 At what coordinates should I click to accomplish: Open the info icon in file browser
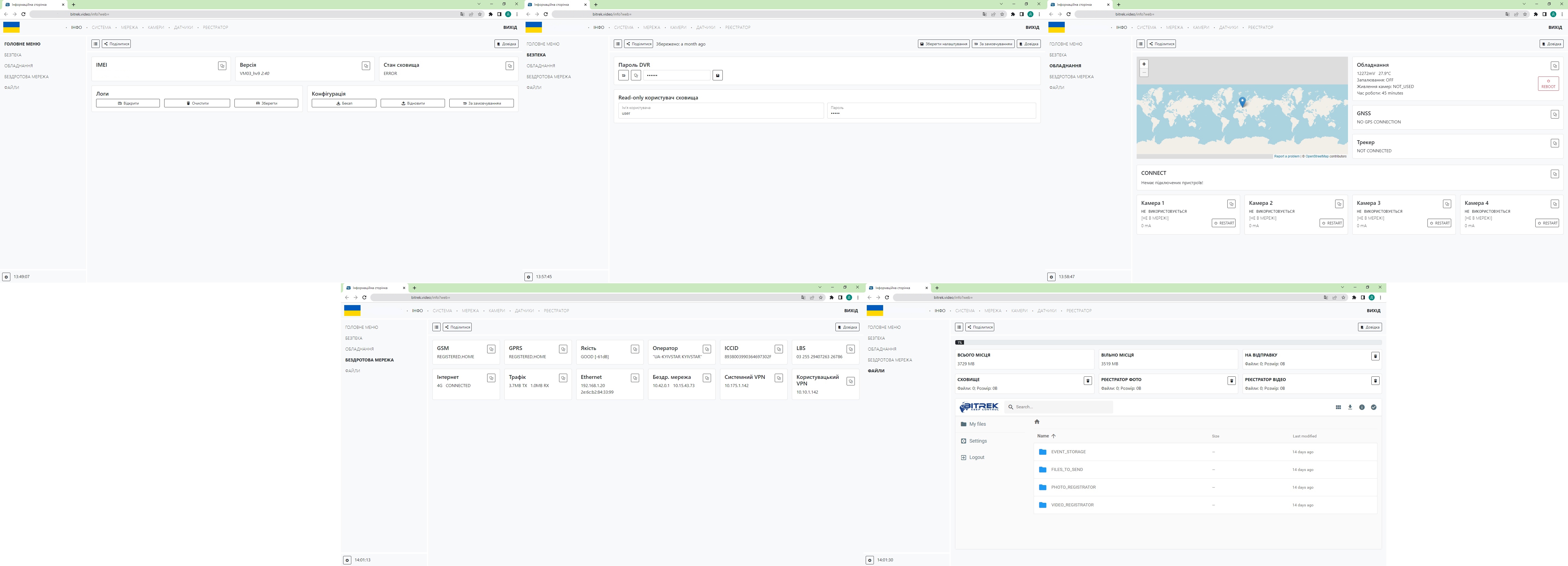pyautogui.click(x=1362, y=407)
